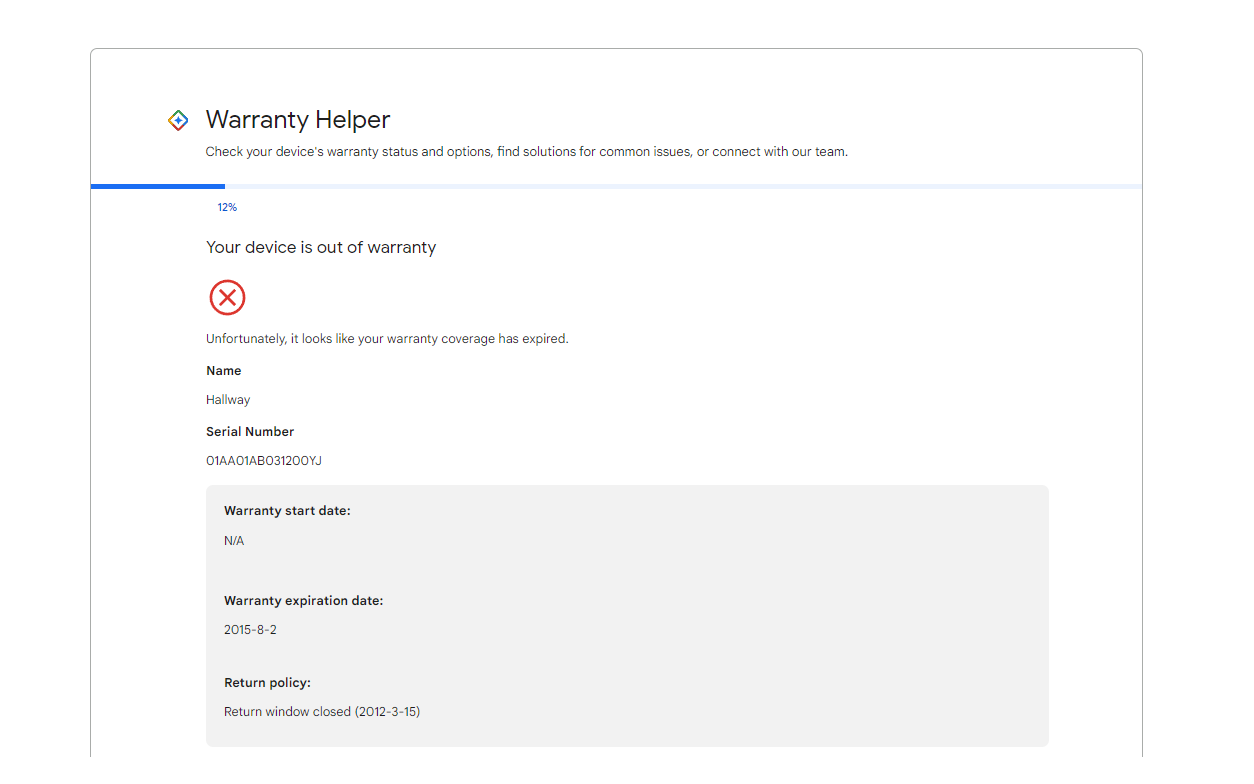Select the expiration date 2015-8-2
The image size is (1254, 784).
[x=250, y=631]
